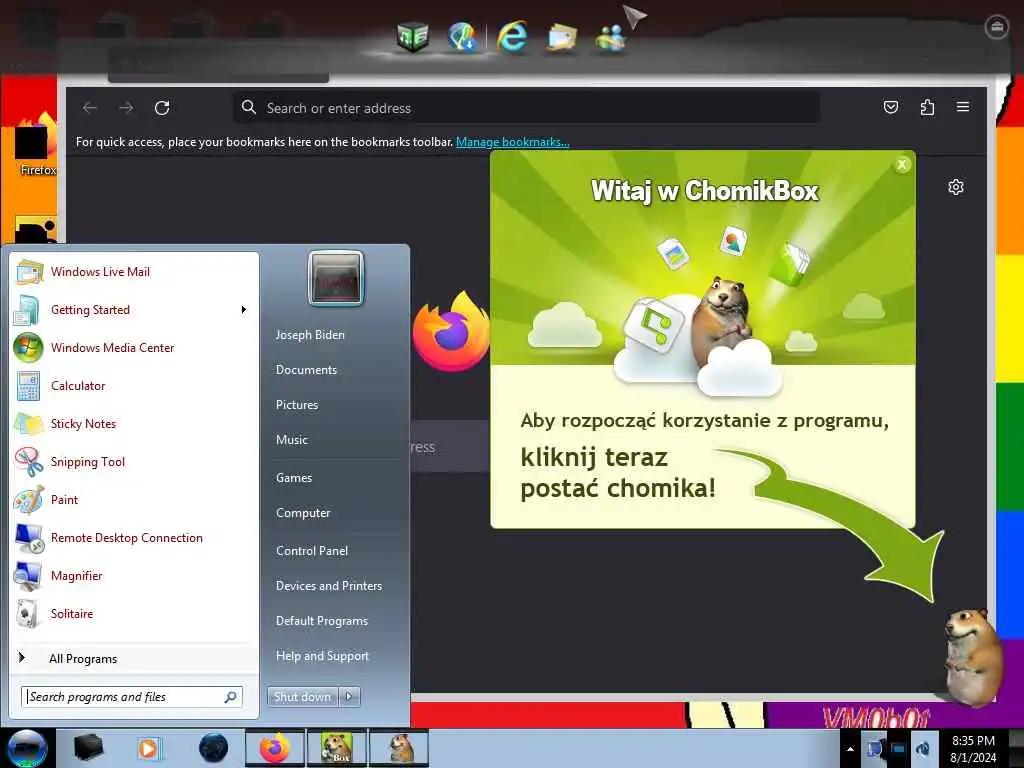Open Control Panel
Image resolution: width=1024 pixels, height=768 pixels.
pyautogui.click(x=312, y=551)
